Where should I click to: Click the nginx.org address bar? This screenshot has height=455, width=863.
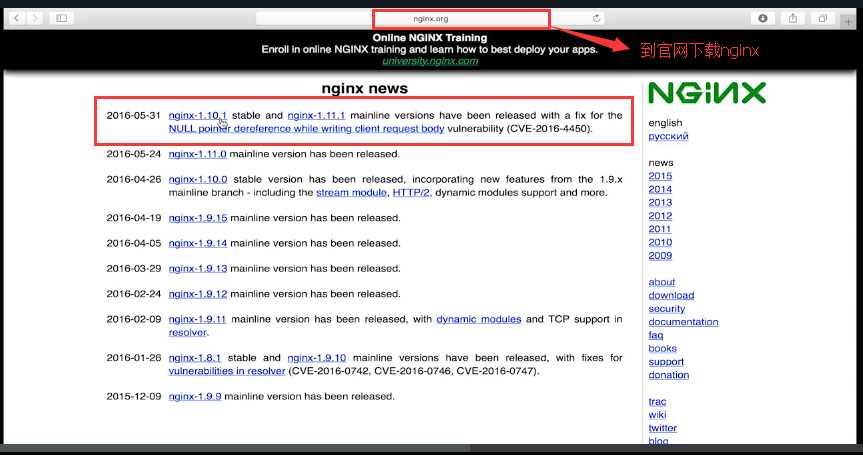(430, 18)
